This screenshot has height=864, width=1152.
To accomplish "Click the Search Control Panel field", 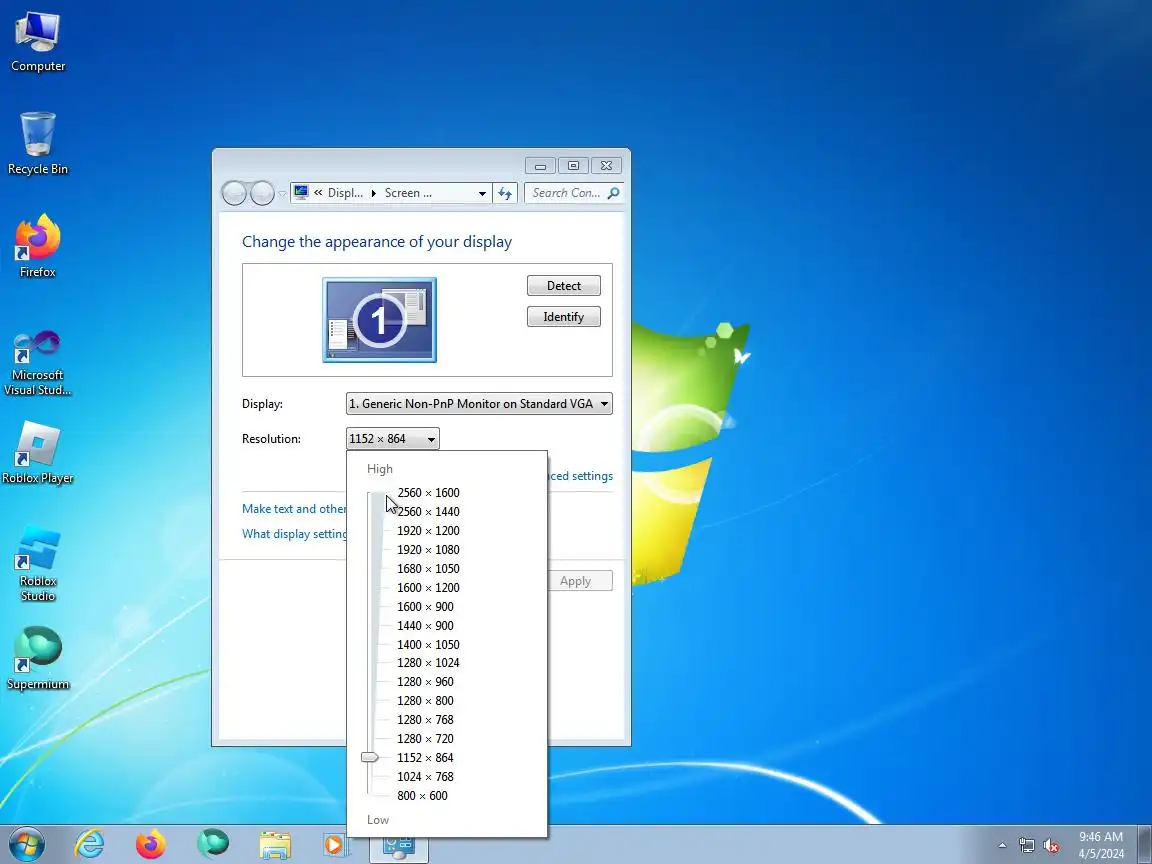I will (574, 193).
